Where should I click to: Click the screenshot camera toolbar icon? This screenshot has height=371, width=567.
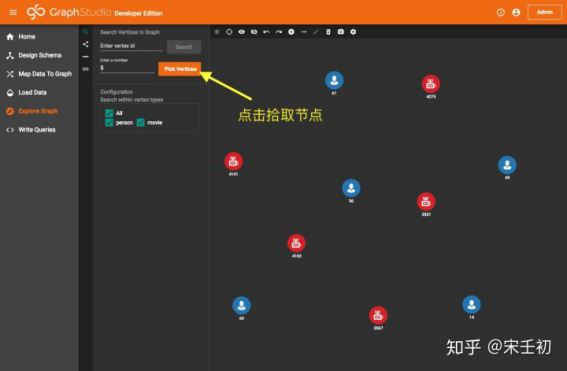click(x=341, y=32)
